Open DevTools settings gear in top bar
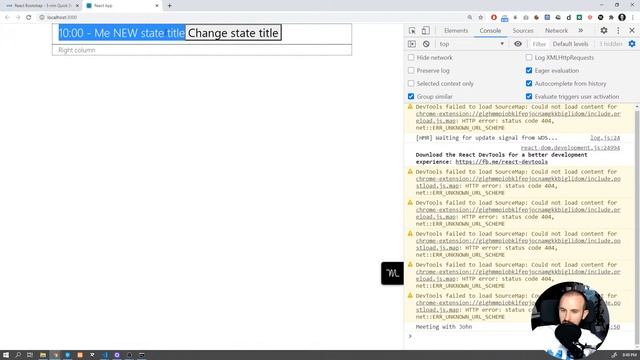Image resolution: width=640 pixels, height=360 pixels. [x=604, y=31]
